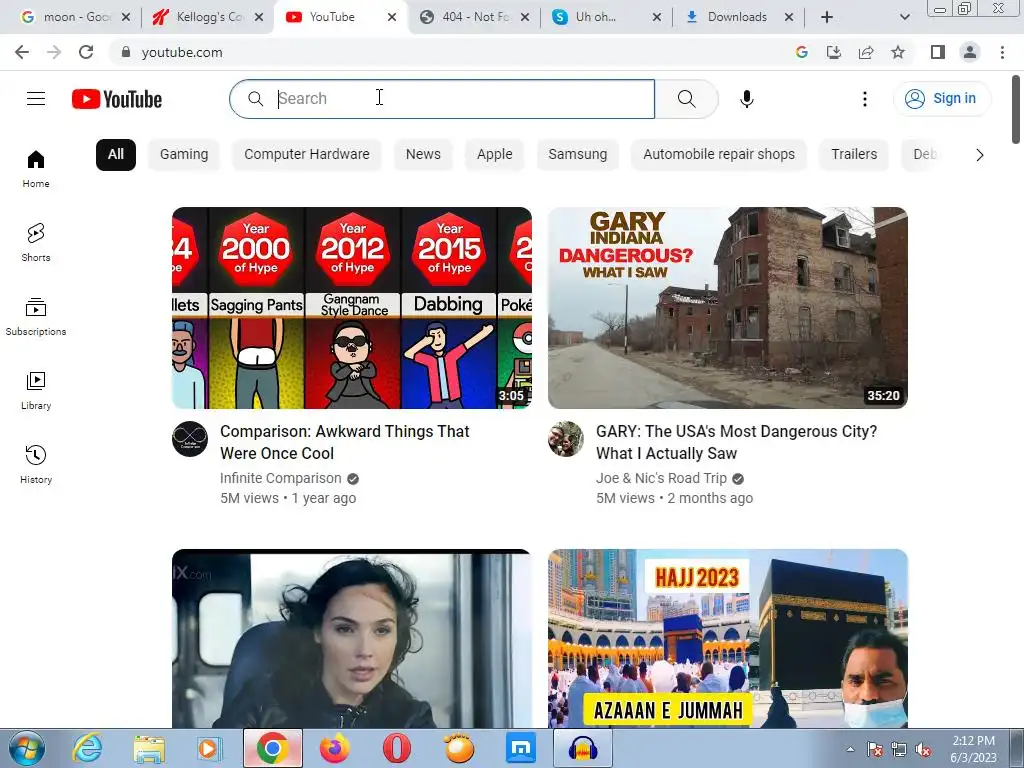This screenshot has width=1024, height=768.
Task: Select Computer Hardware filter chip
Action: click(307, 155)
